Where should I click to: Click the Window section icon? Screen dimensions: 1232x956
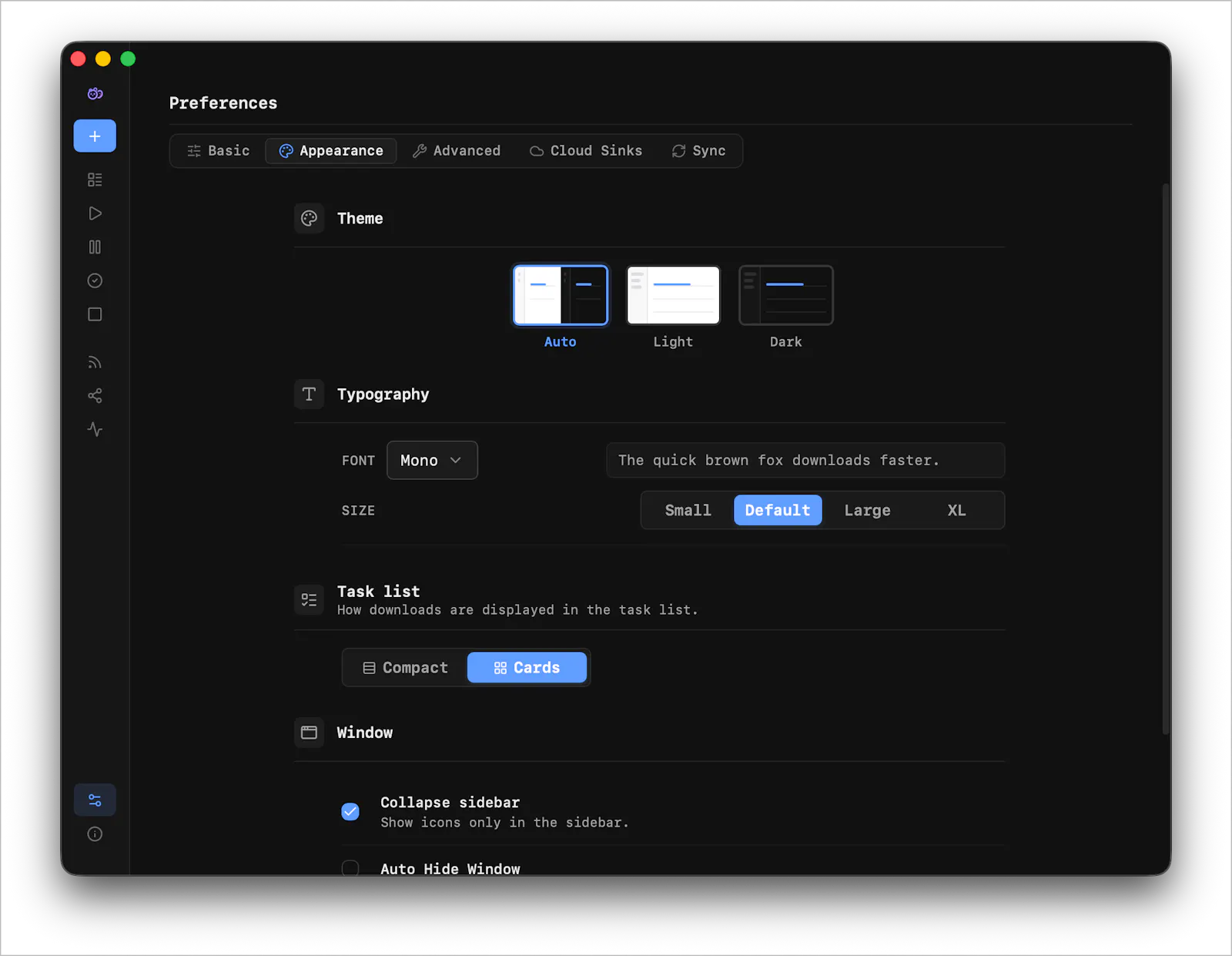point(309,733)
